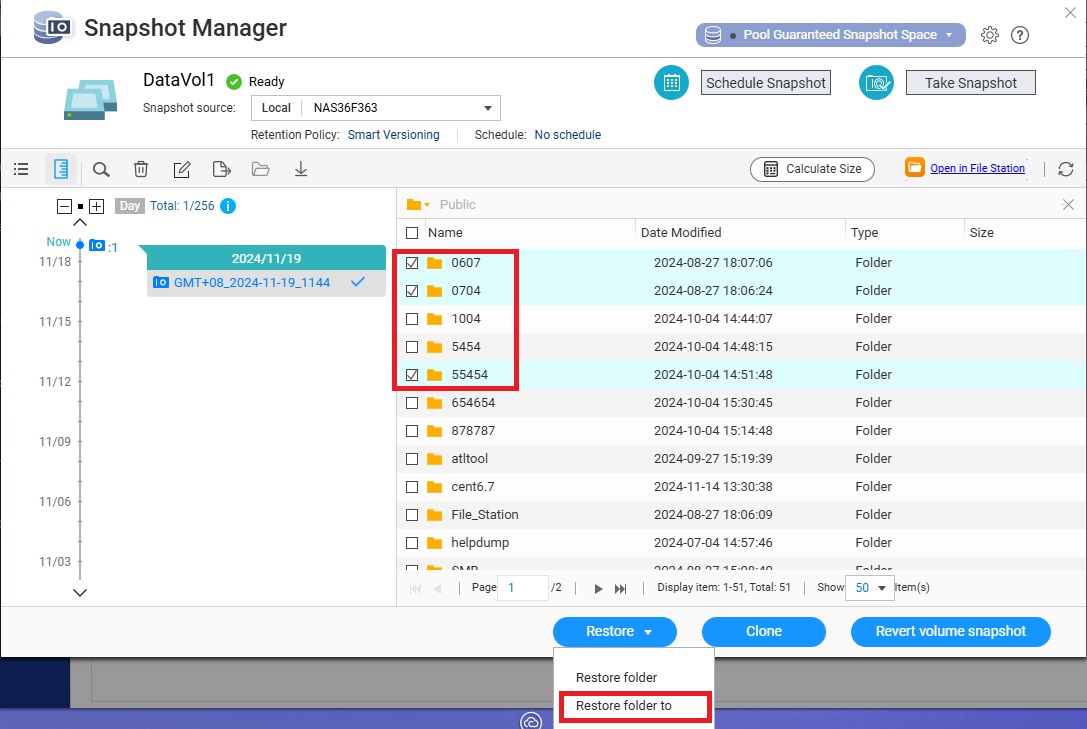
Task: Select the cent6.7 folder row
Action: [x=742, y=486]
